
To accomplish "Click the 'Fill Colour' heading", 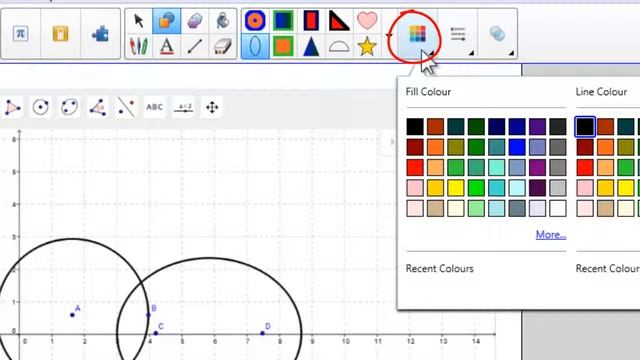I will [428, 92].
